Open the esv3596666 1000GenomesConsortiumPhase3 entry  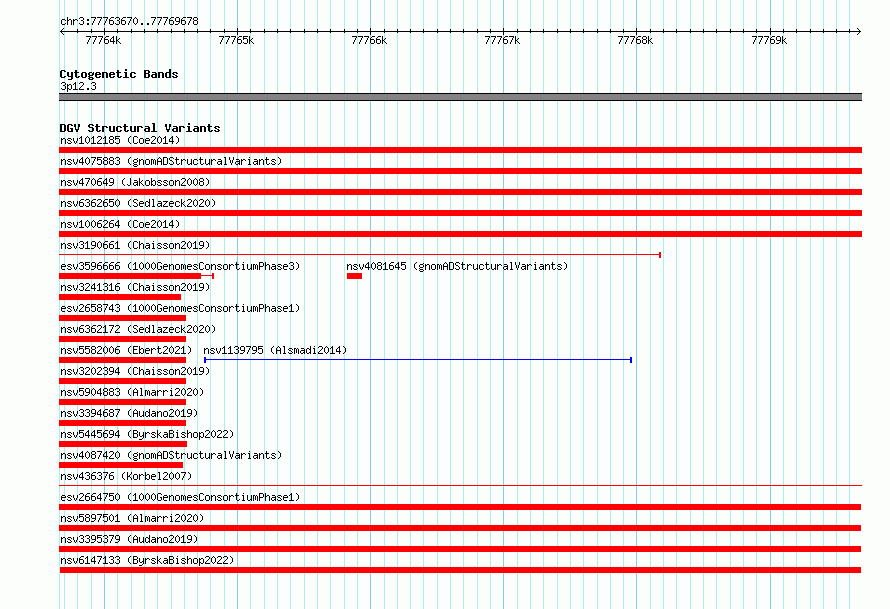[x=180, y=266]
